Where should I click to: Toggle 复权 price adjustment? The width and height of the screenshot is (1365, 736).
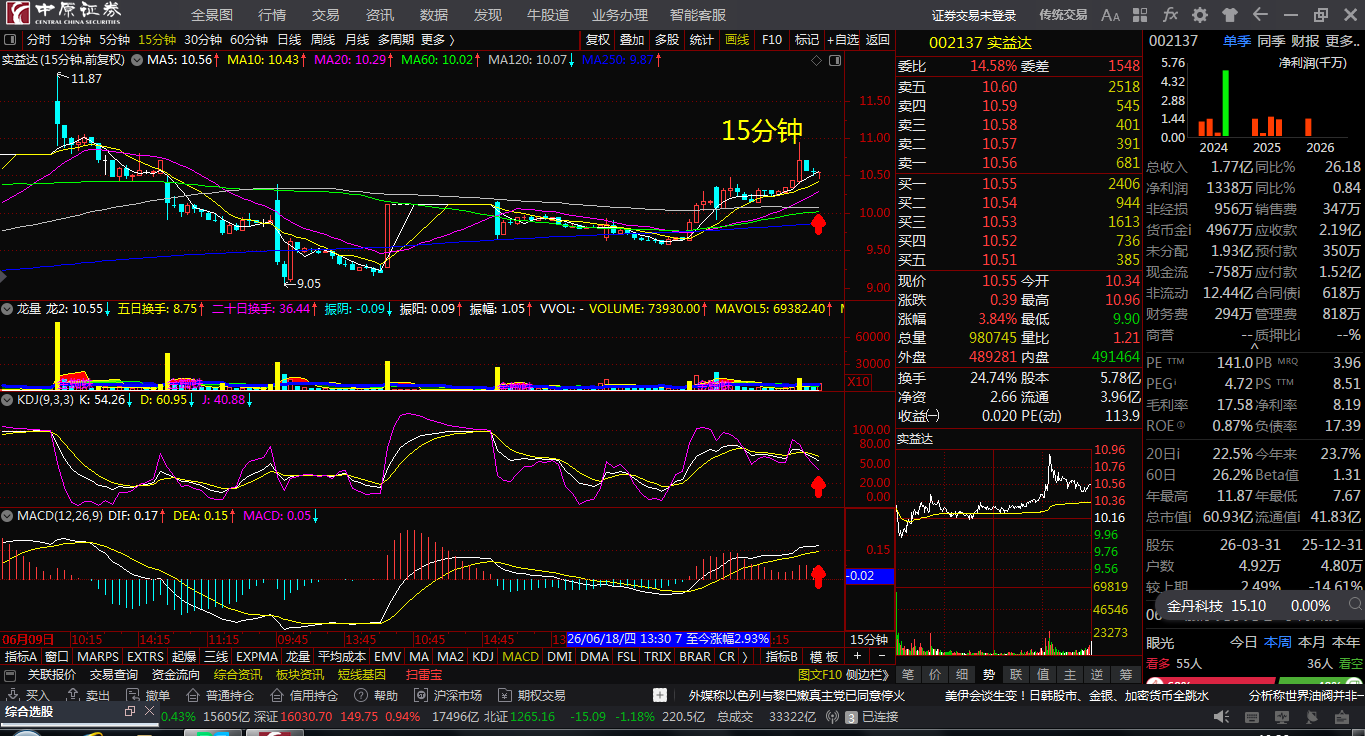tap(598, 40)
